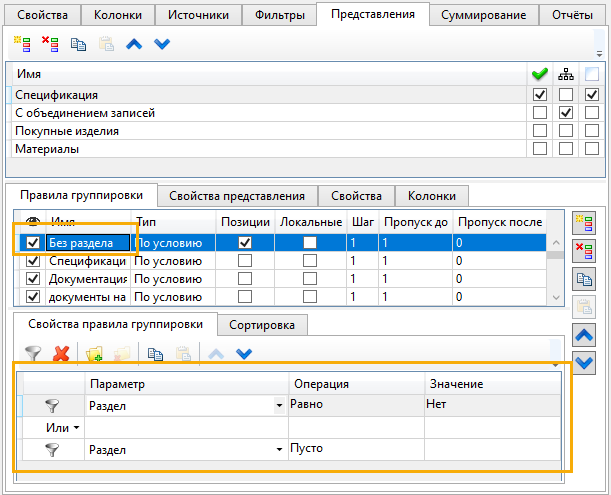The height and width of the screenshot is (495, 611).
Task: Uncheck Позиции checkbox for the Без раздела rule
Action: [x=245, y=243]
